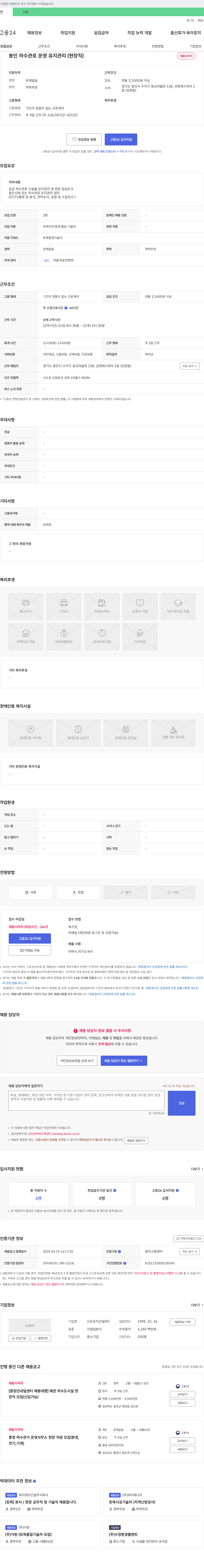Screen dimensions: 204x1568
Task: Click the 모성보호시설 benefit icon
Action: coord(102,637)
